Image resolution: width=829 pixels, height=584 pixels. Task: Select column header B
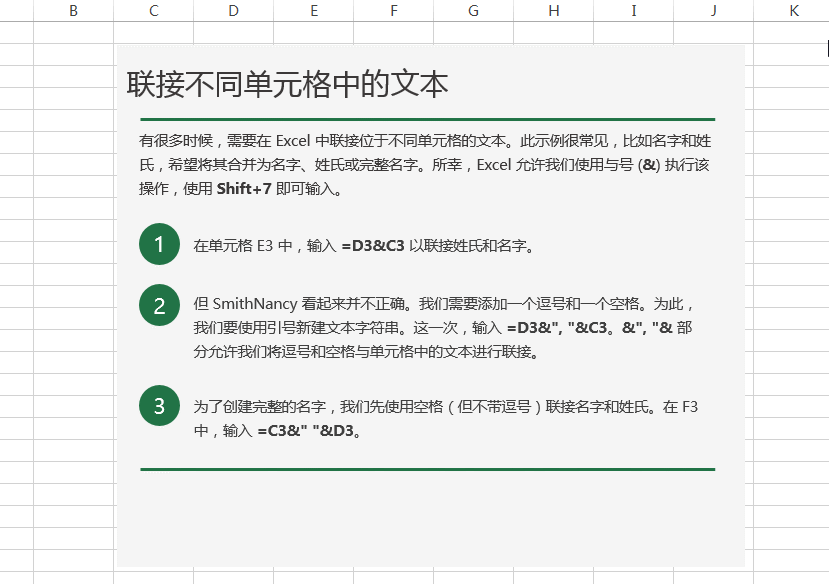click(x=73, y=10)
